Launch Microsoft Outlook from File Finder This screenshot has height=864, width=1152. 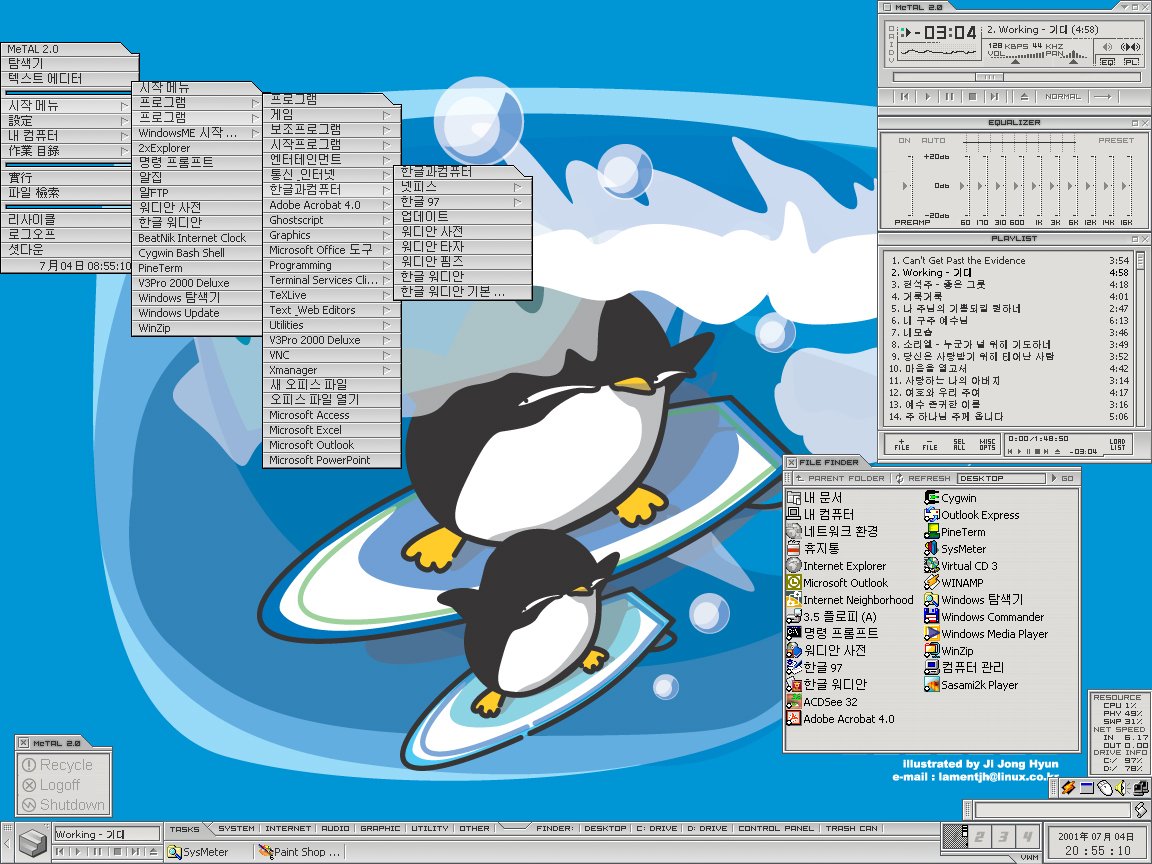(837, 583)
